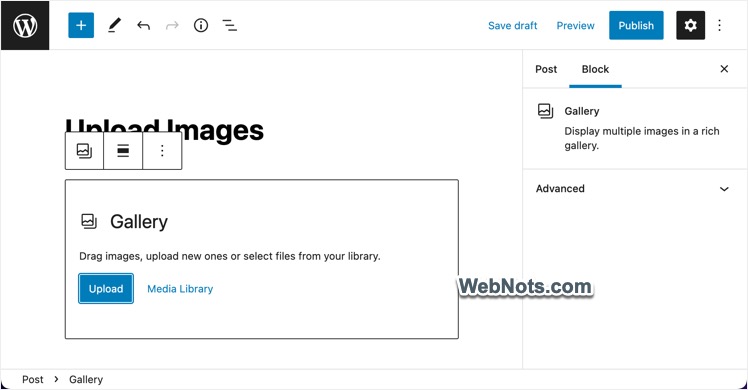Click Gallery in the breadcrumb

click(86, 380)
